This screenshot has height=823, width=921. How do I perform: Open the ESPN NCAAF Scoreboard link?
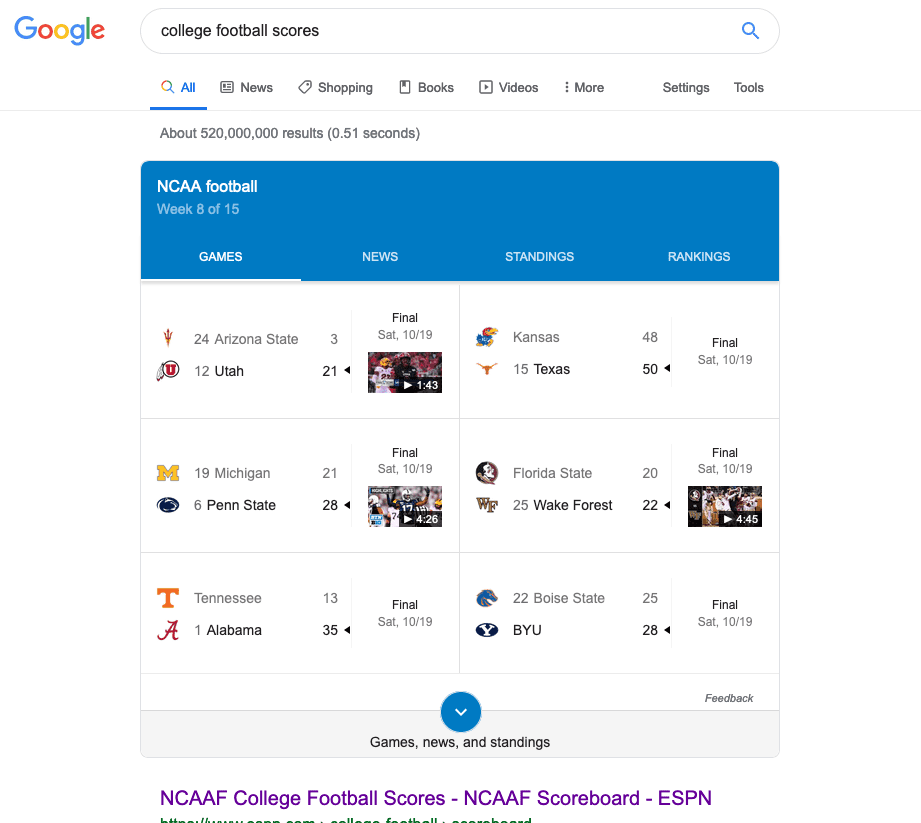[436, 798]
